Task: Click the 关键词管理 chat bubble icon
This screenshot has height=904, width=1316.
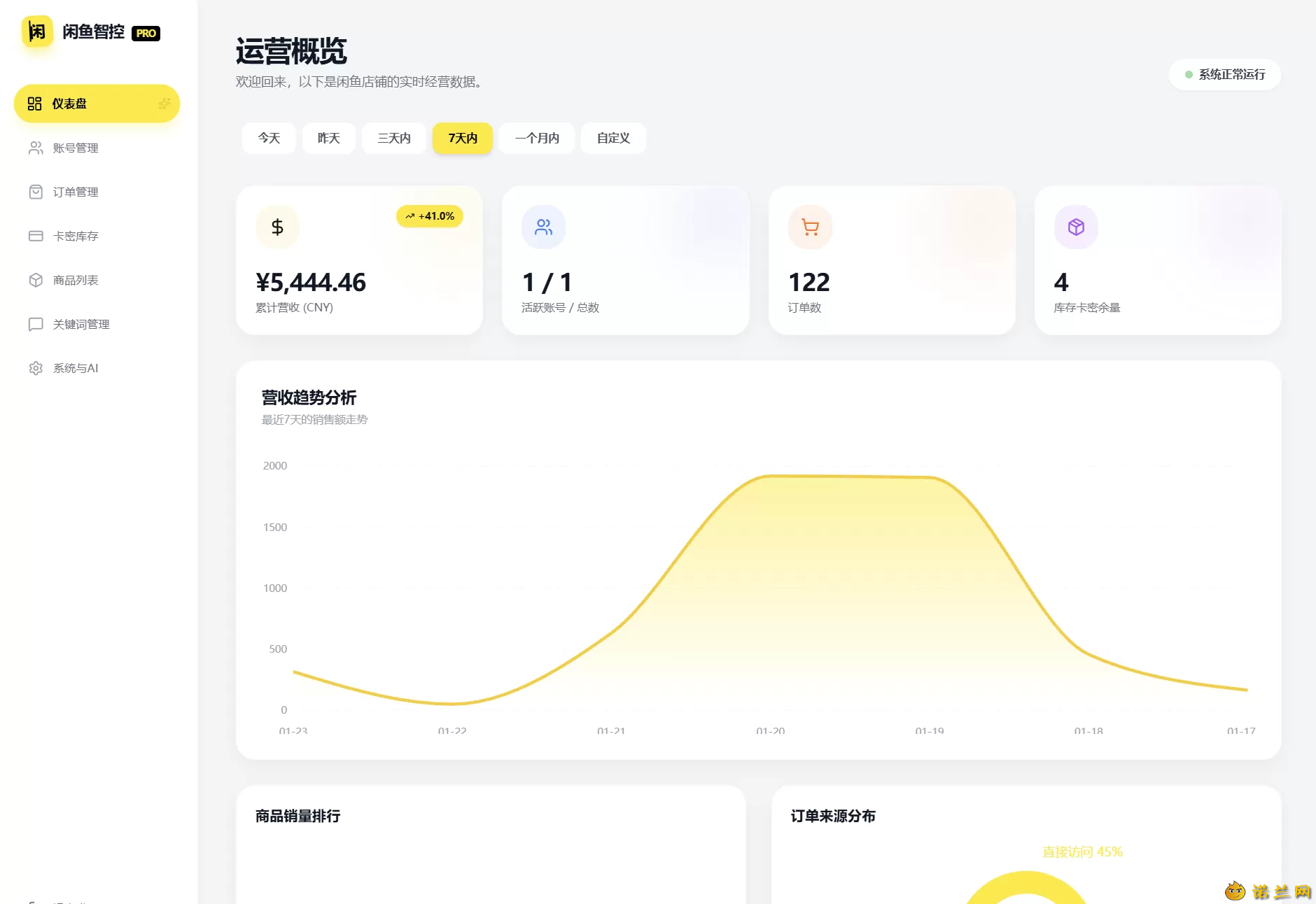Action: click(36, 324)
